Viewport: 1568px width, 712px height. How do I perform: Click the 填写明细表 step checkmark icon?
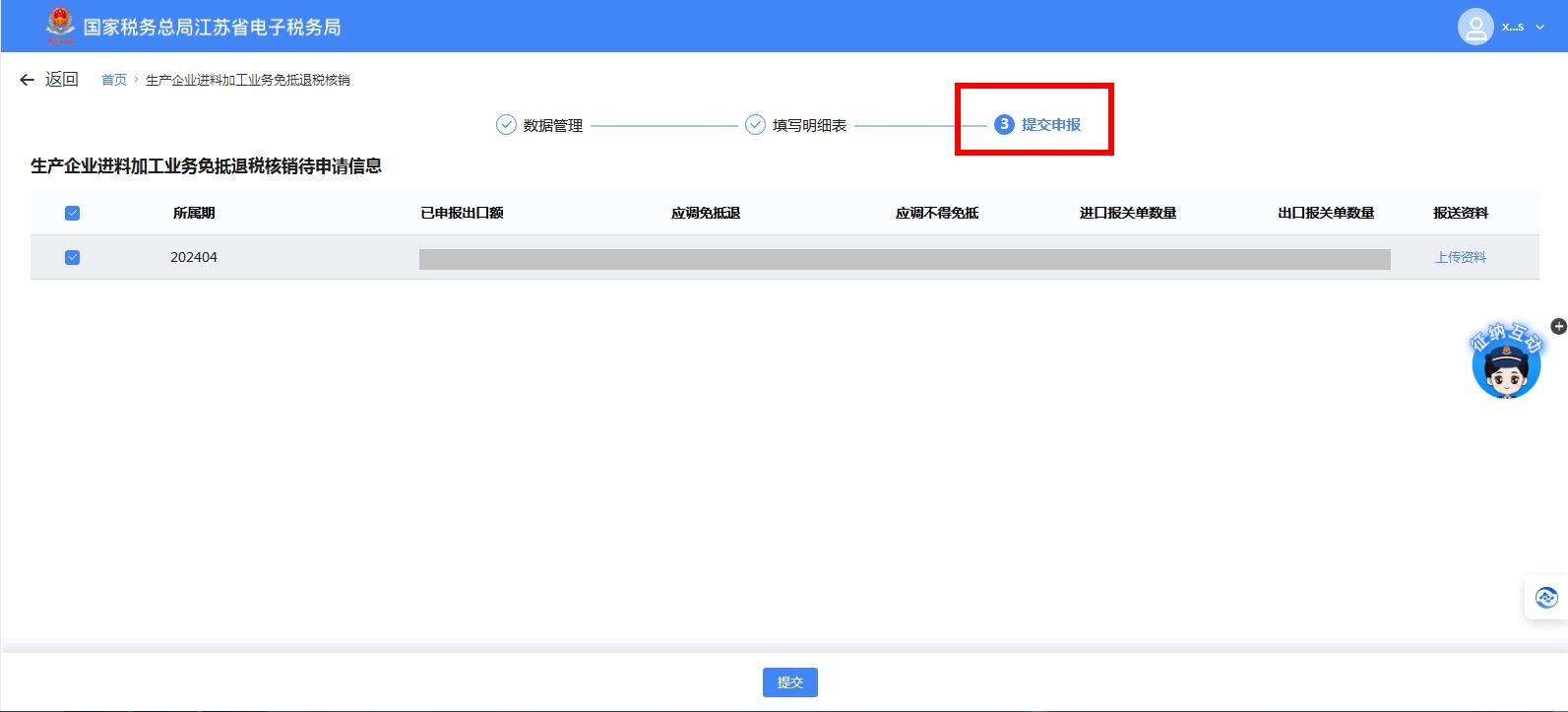[755, 125]
